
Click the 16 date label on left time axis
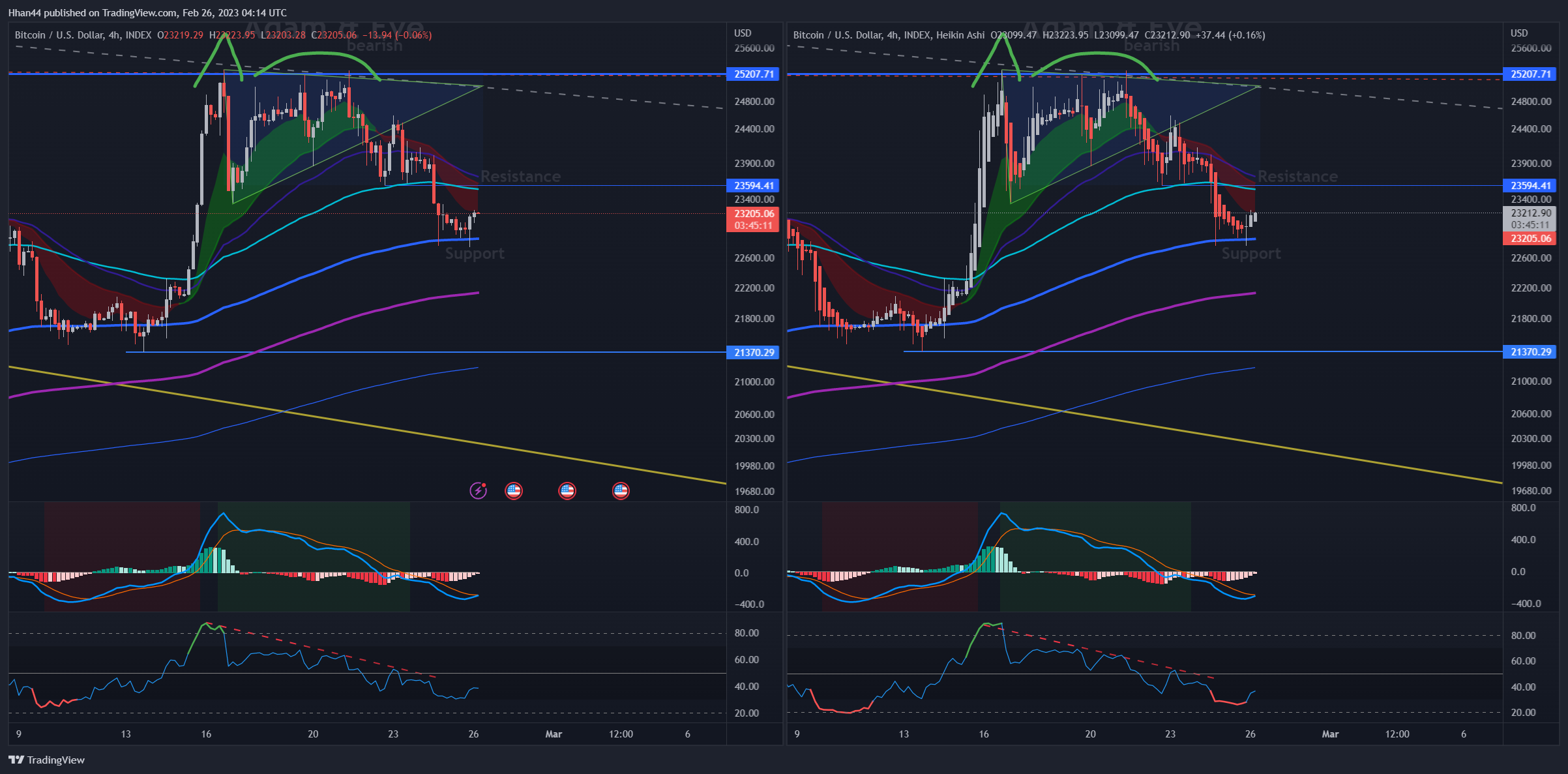pyautogui.click(x=206, y=734)
